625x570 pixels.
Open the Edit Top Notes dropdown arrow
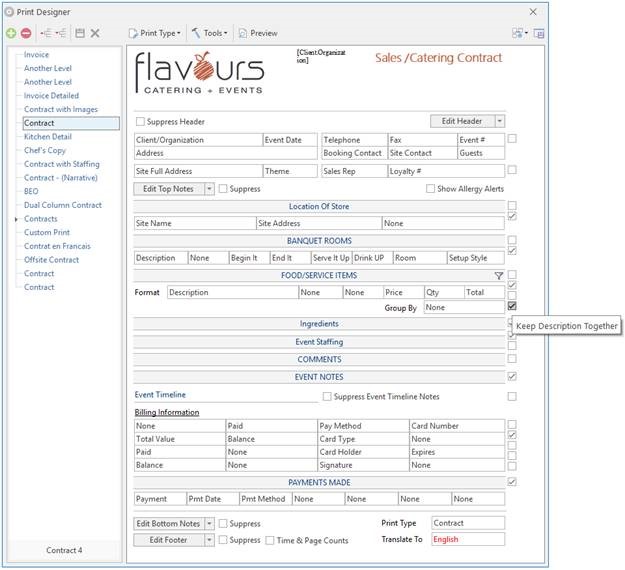209,189
